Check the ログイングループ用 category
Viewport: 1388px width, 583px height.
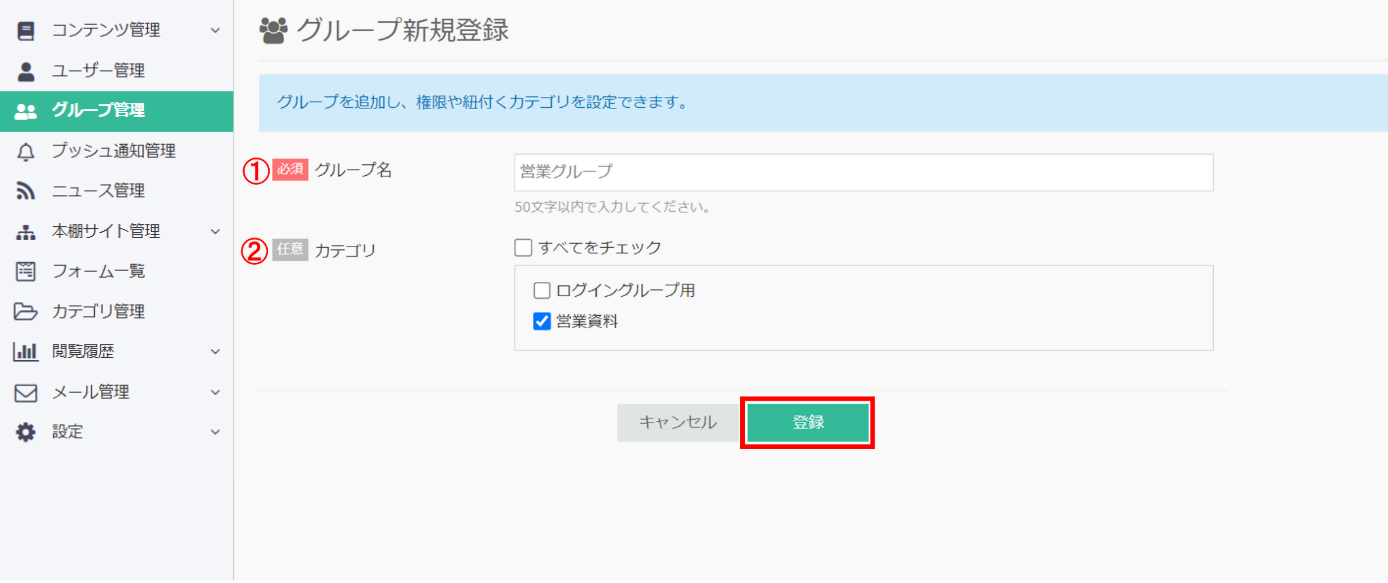(x=542, y=290)
